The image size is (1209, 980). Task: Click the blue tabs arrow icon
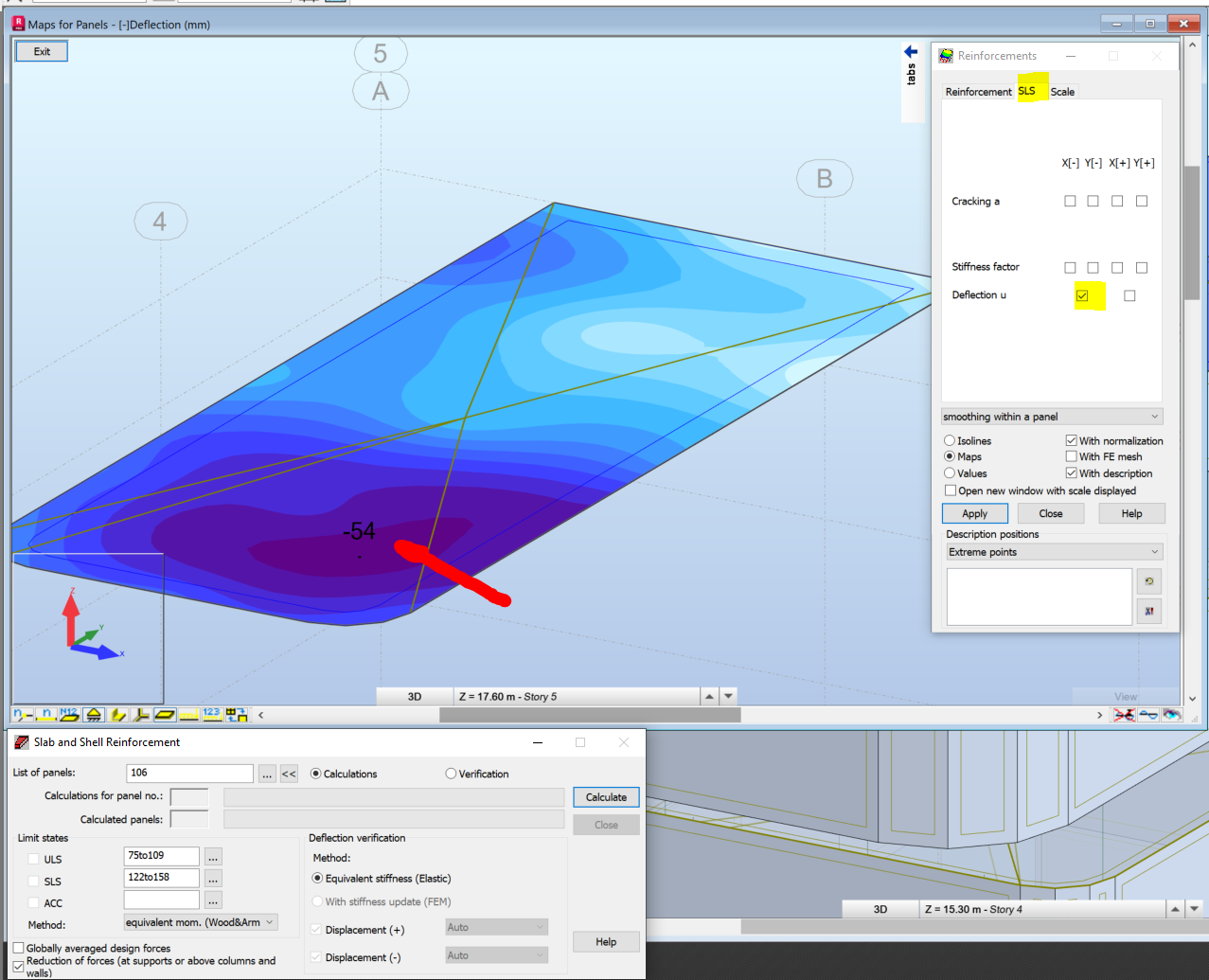pos(911,52)
